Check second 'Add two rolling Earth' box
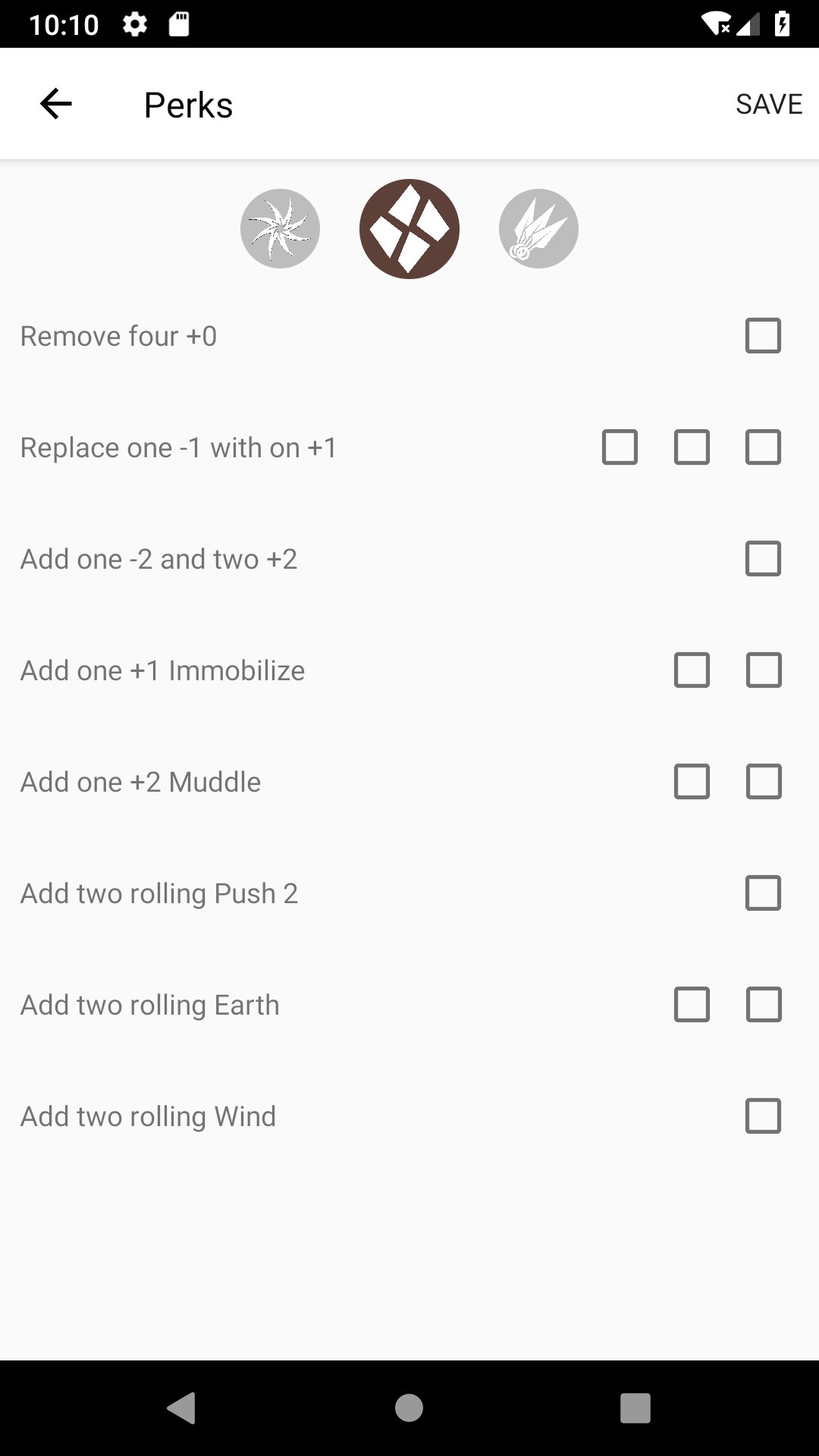Viewport: 819px width, 1456px height. pyautogui.click(x=763, y=1005)
